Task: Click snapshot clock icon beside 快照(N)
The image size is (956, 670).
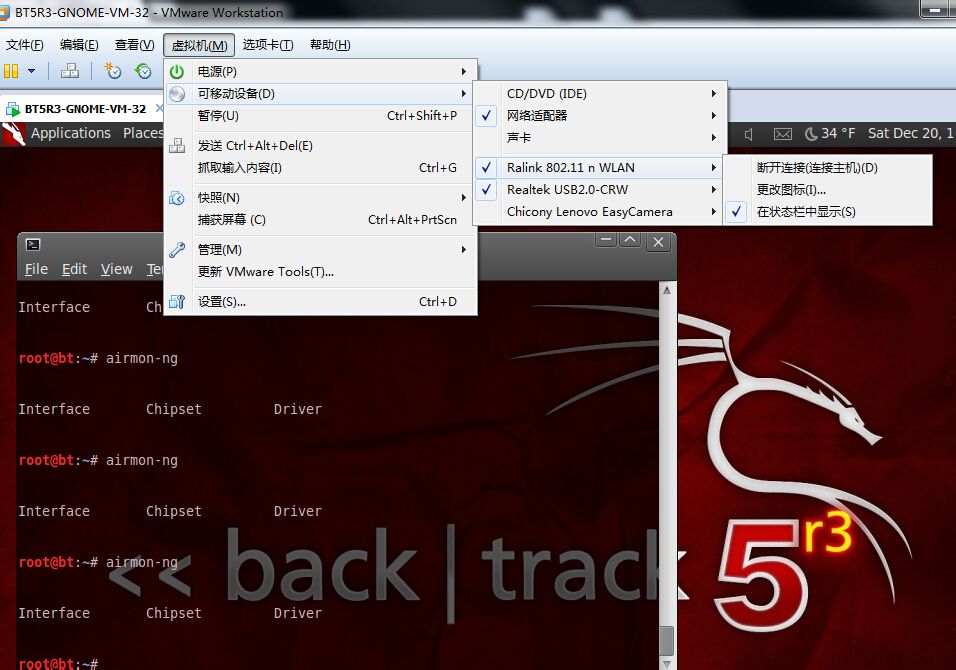Action: click(177, 198)
